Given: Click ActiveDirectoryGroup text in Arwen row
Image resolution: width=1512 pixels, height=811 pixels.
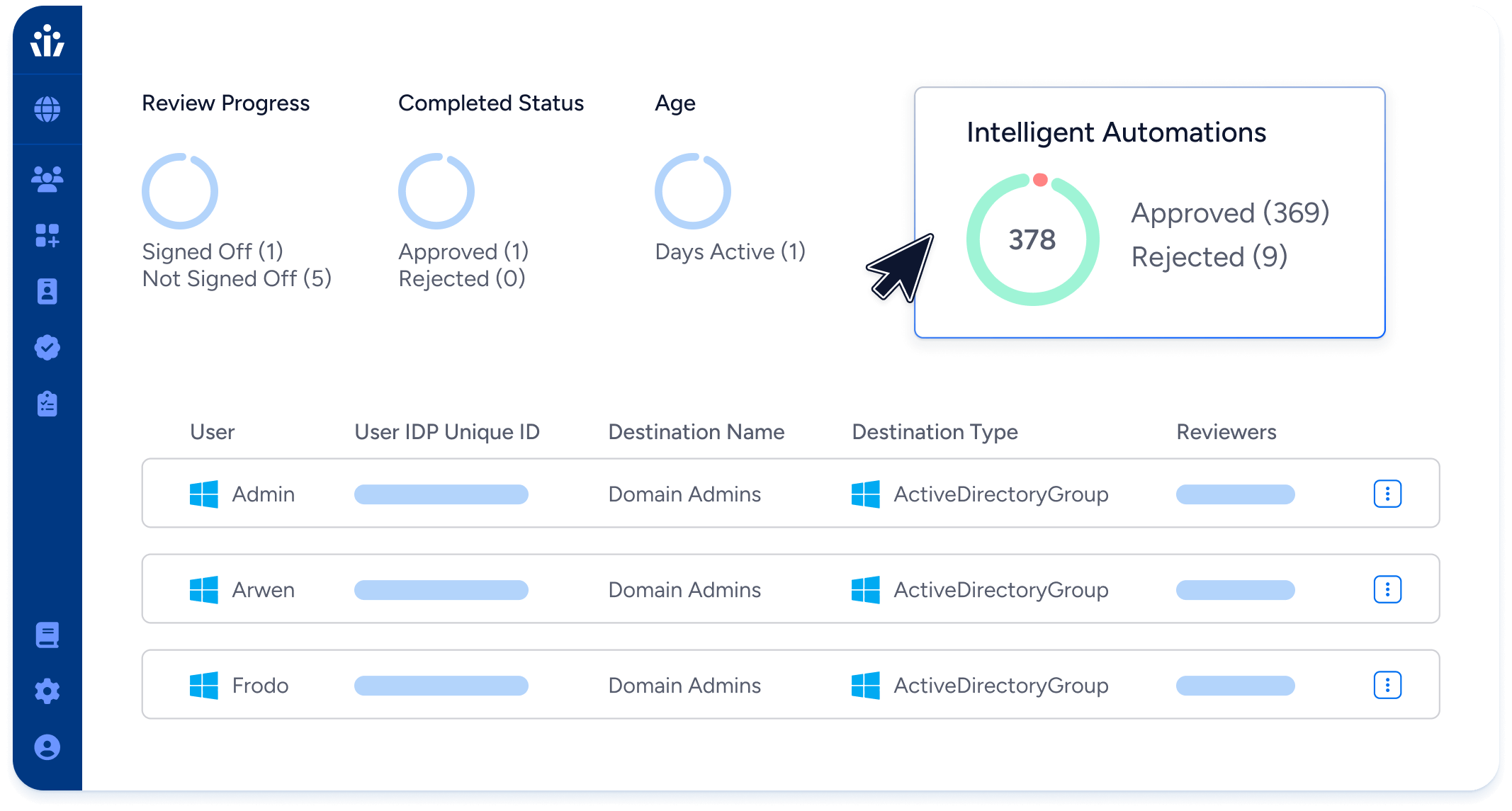Looking at the screenshot, I should click(x=1001, y=589).
